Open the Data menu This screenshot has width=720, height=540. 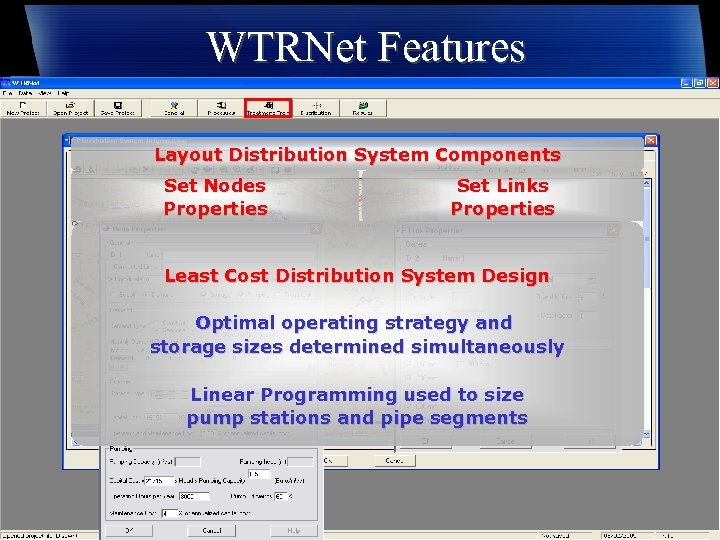[25, 93]
